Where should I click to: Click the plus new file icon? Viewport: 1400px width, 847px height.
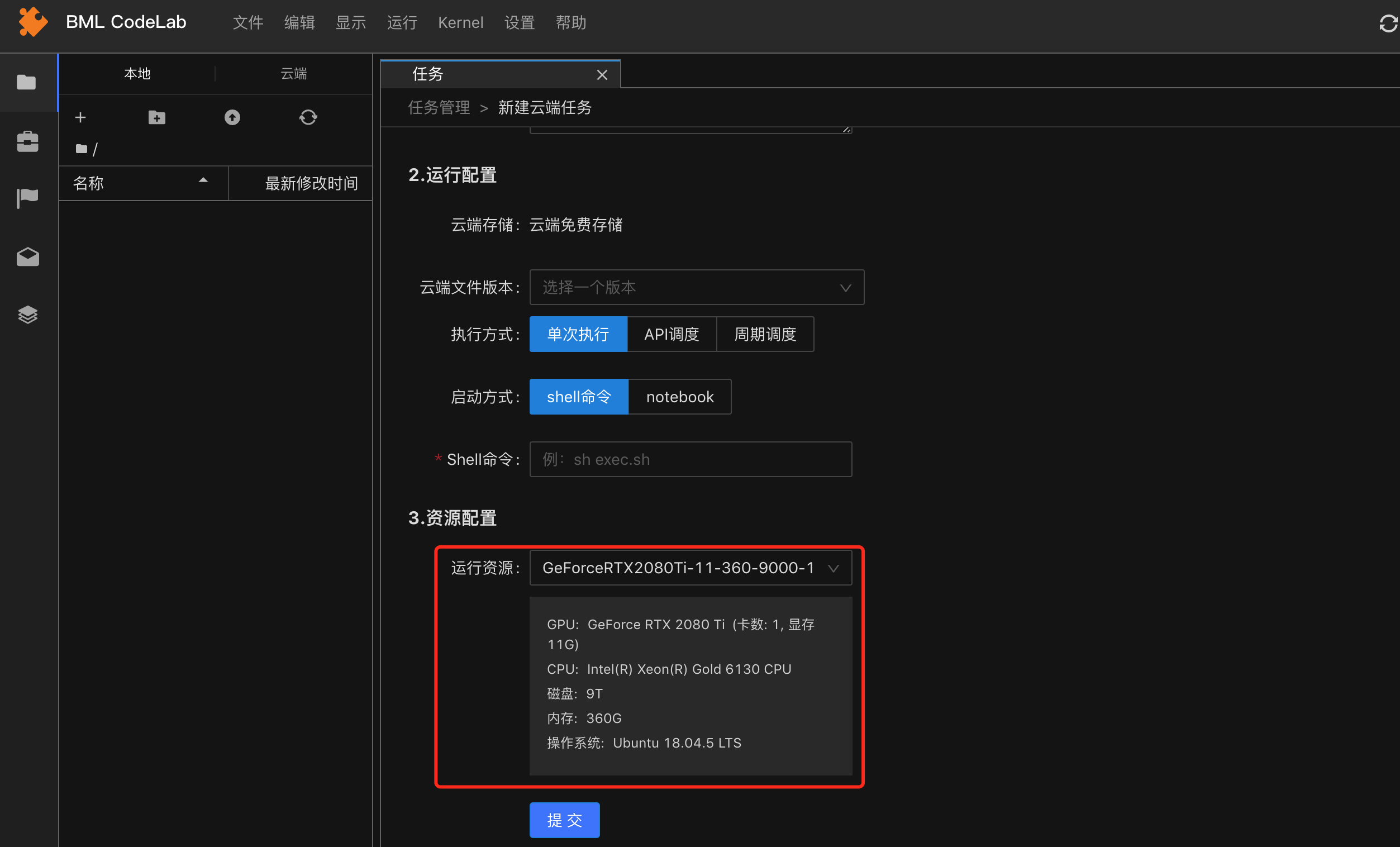(80, 117)
